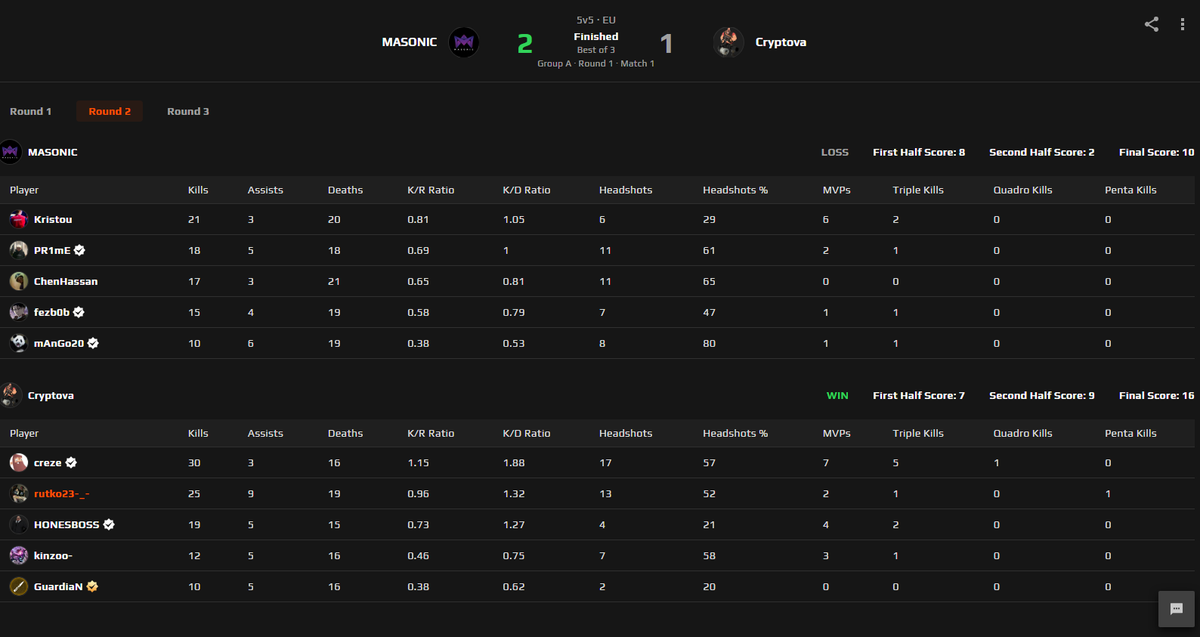Open rutko23-_- player profile
Viewport: 1200px width, 637px height.
62,493
